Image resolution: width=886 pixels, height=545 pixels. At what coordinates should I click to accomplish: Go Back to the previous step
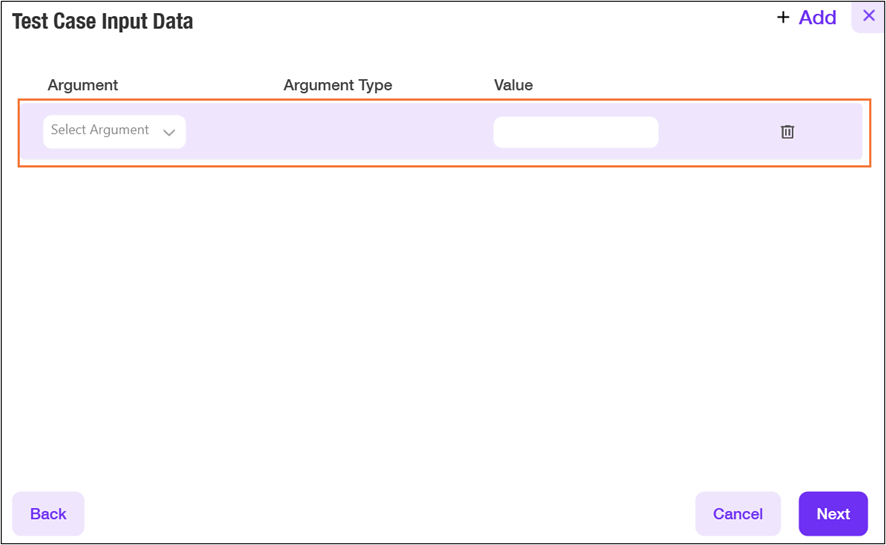pos(48,514)
